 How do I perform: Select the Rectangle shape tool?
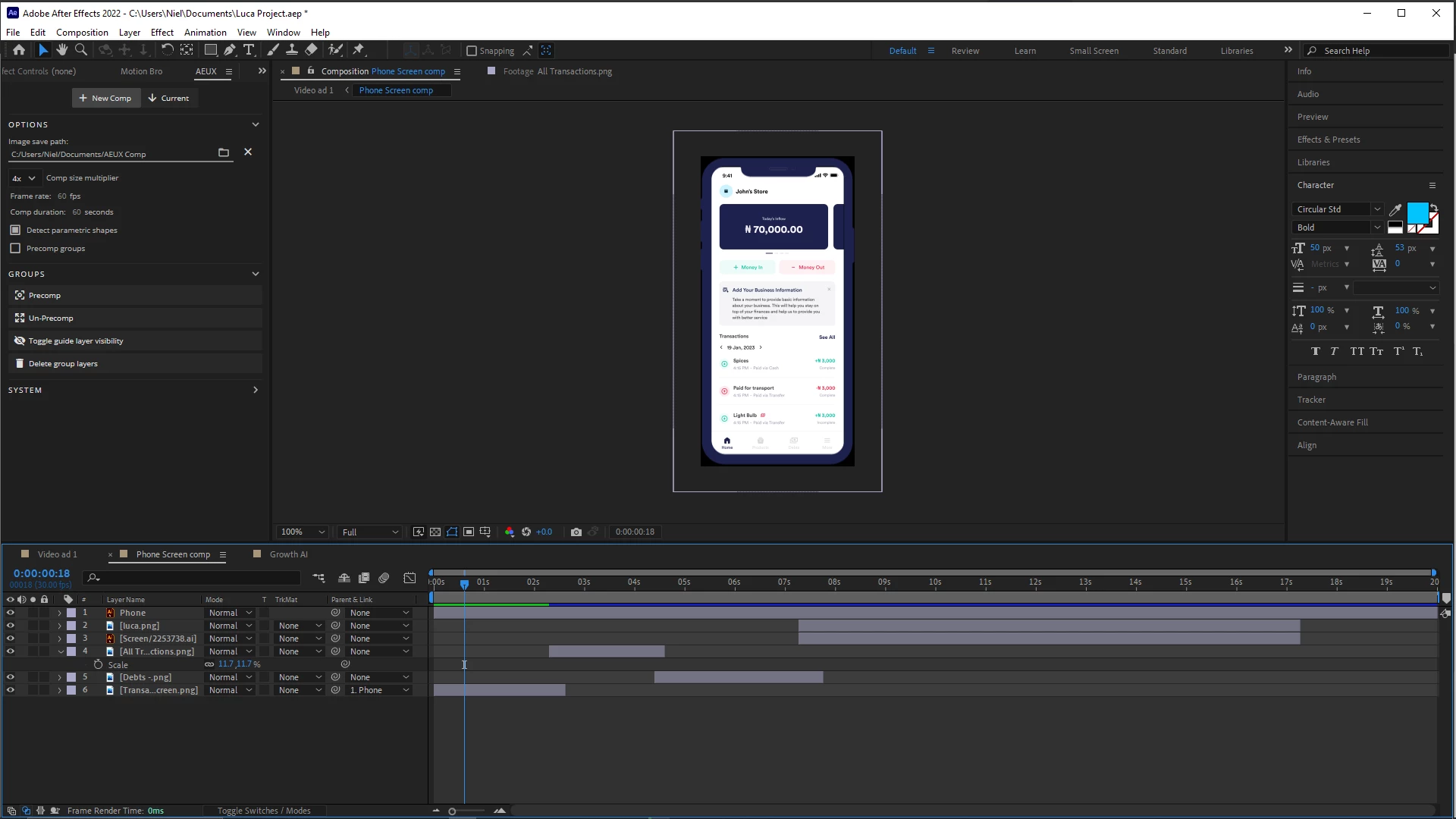coord(211,50)
